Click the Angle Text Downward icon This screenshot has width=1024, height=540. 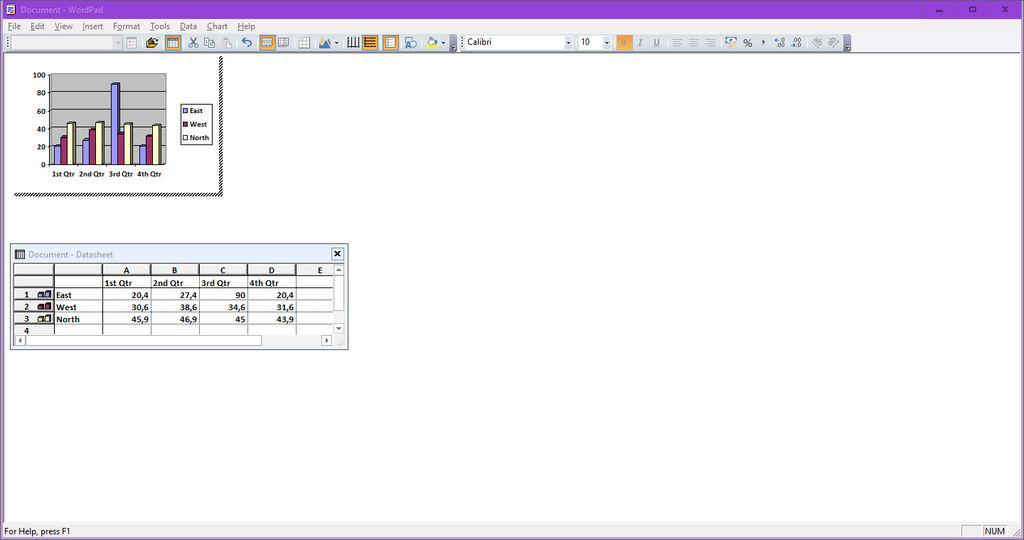click(x=816, y=42)
